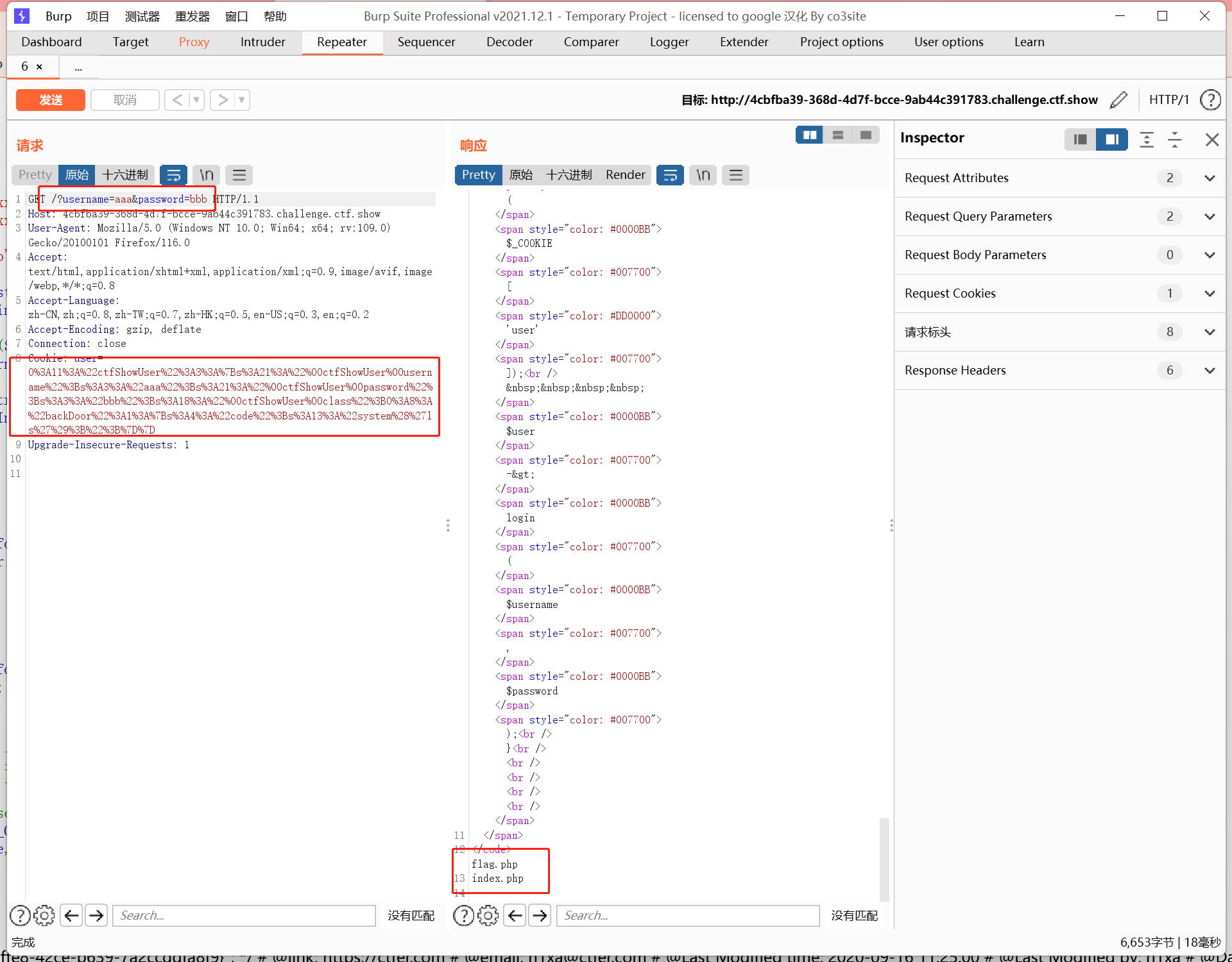Click the response-Inspector divider handle
This screenshot has width=1232, height=962.
coord(891,526)
